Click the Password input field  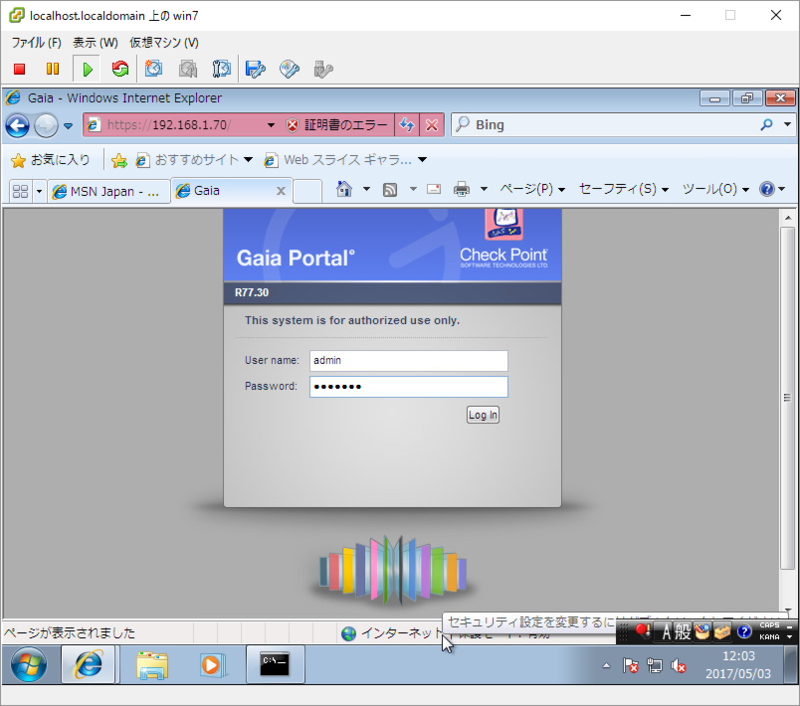408,387
